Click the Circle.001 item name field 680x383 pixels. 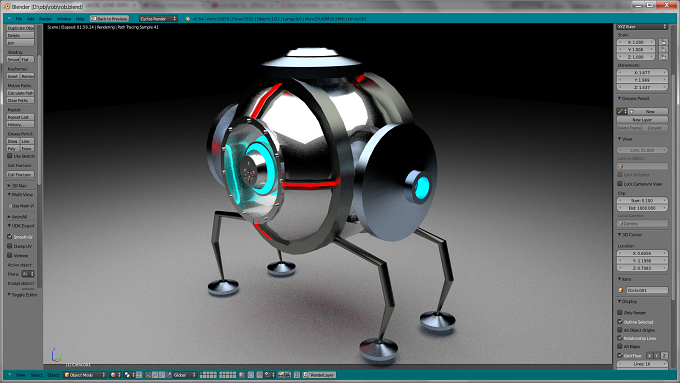647,290
